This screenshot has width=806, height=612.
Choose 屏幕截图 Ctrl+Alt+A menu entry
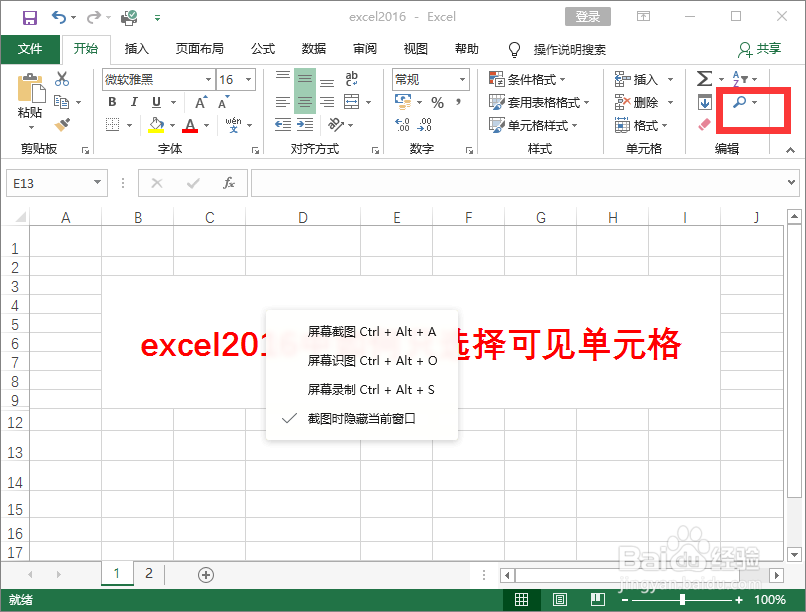[x=361, y=331]
